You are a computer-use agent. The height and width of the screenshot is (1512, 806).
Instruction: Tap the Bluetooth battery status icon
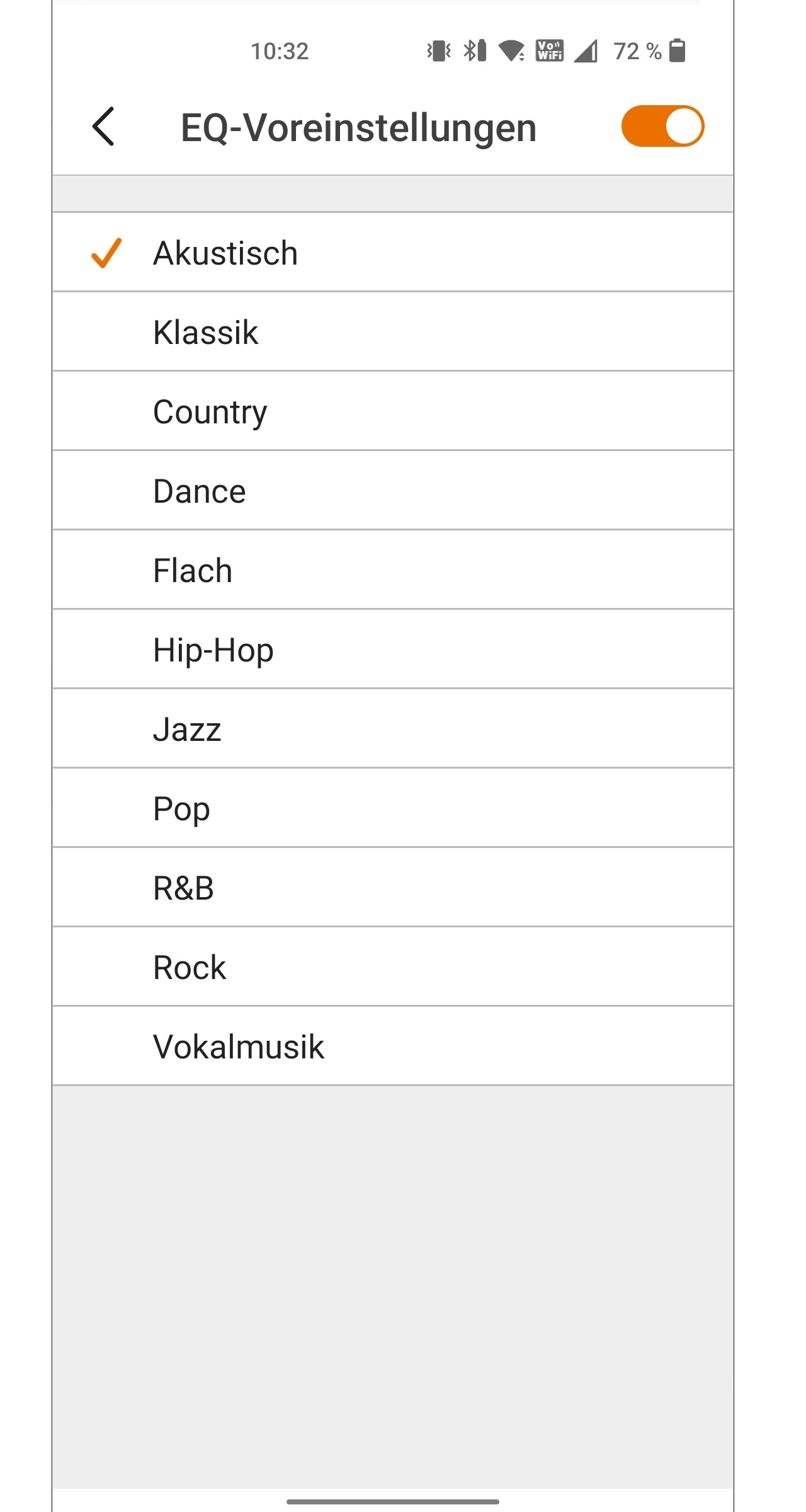[x=475, y=50]
